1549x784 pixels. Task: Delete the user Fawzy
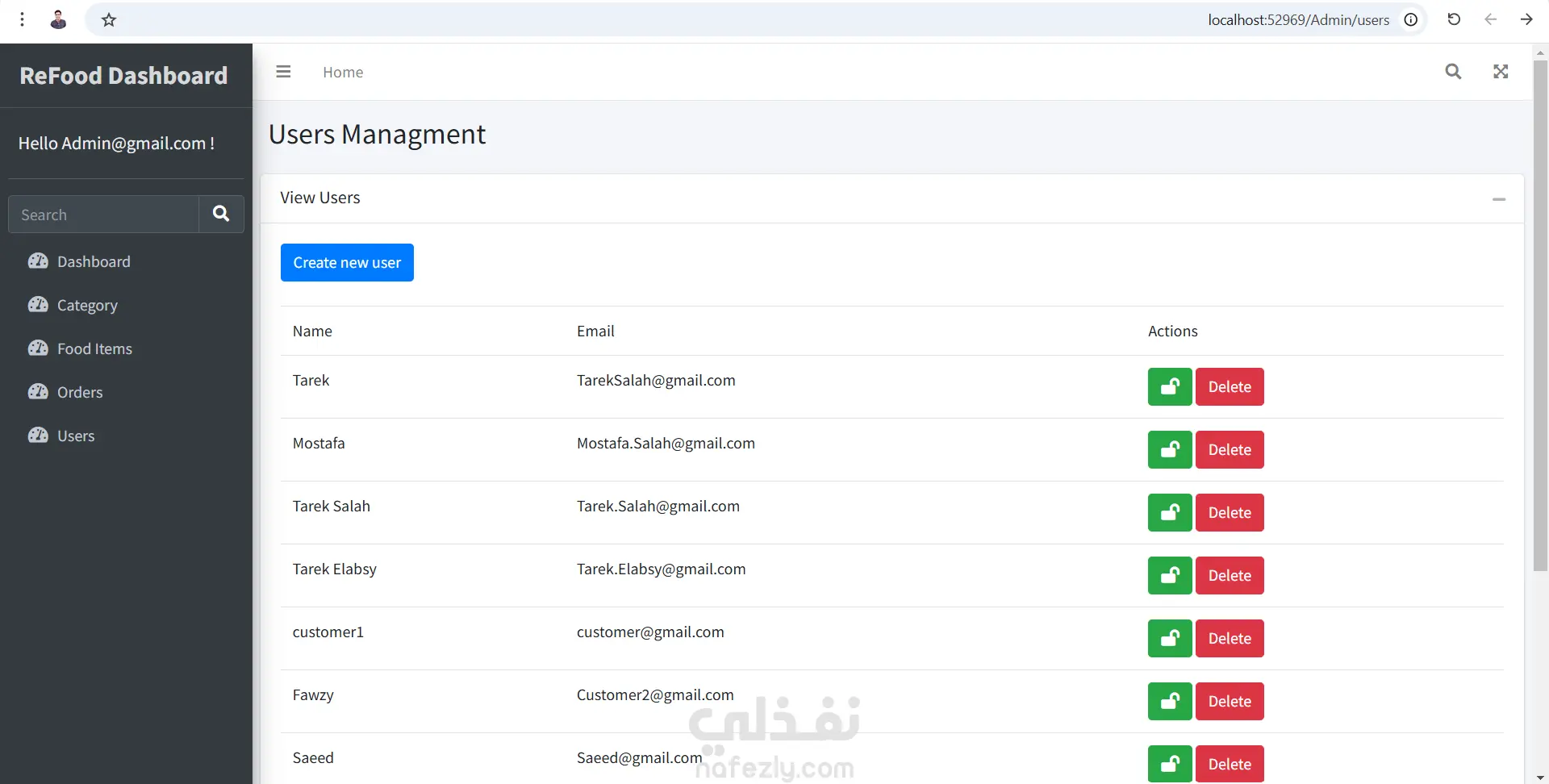1230,701
